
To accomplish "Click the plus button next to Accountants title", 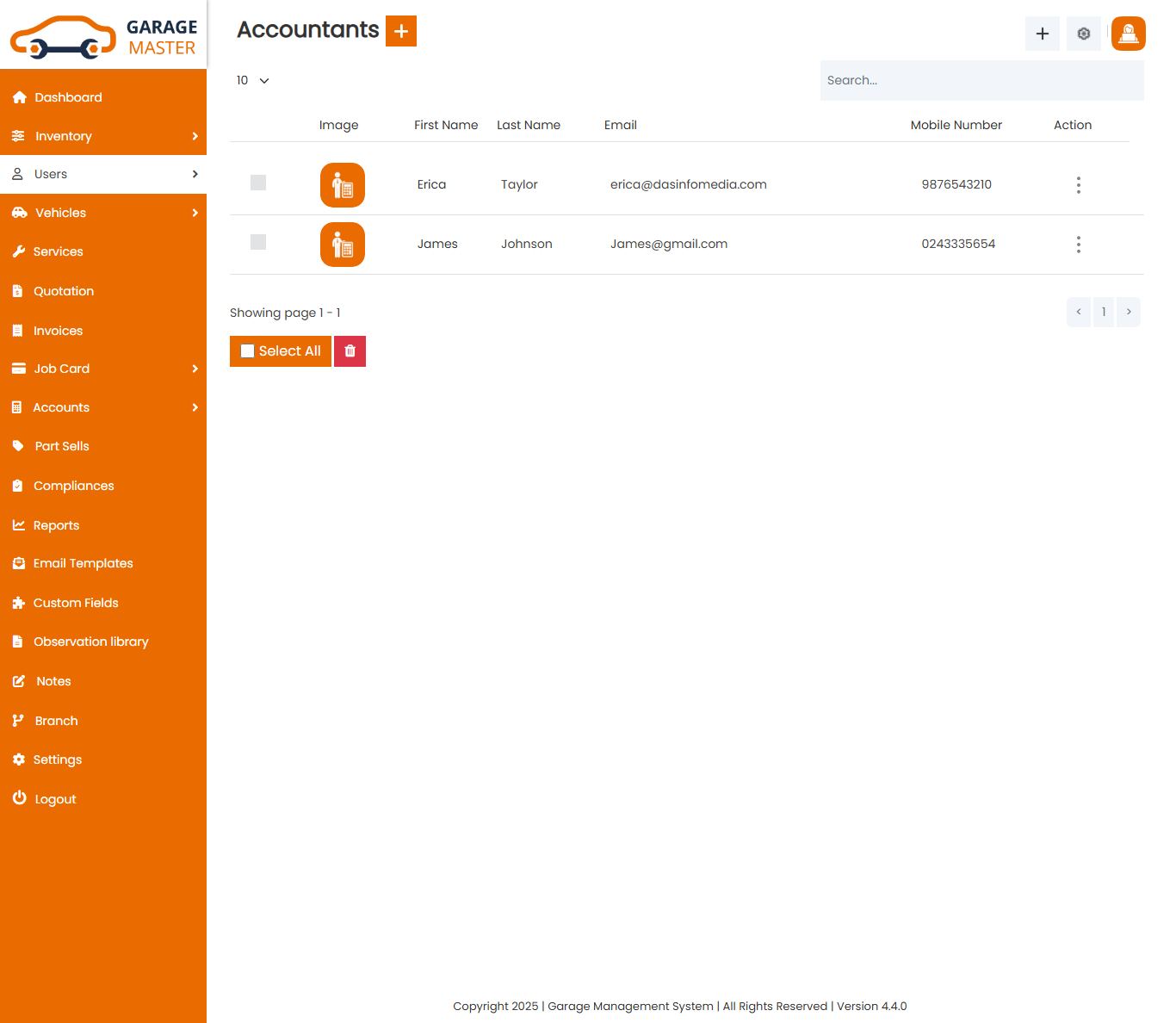I will tap(401, 30).
